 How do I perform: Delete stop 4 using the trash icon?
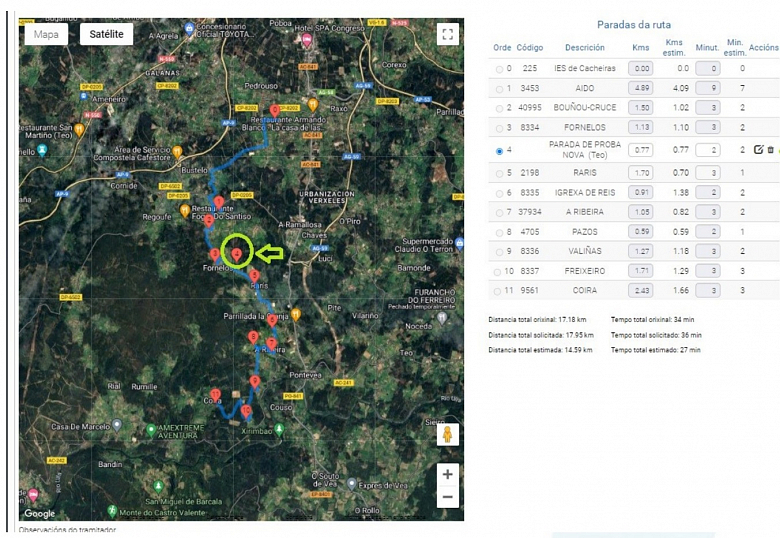click(x=770, y=150)
